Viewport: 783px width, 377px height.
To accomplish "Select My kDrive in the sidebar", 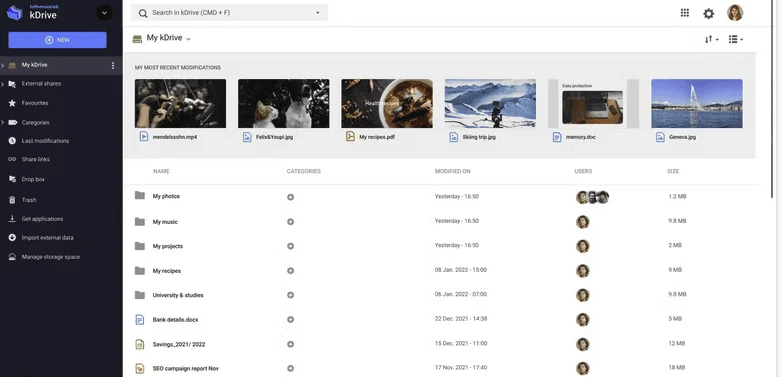I will click(34, 65).
